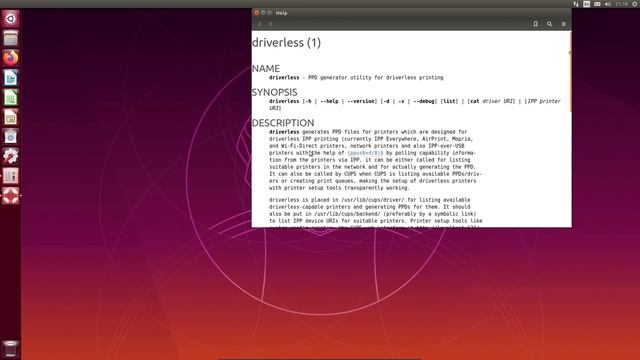Open LibreOffice Writer from the dock
Screen dimensions: 640x360
tap(11, 78)
